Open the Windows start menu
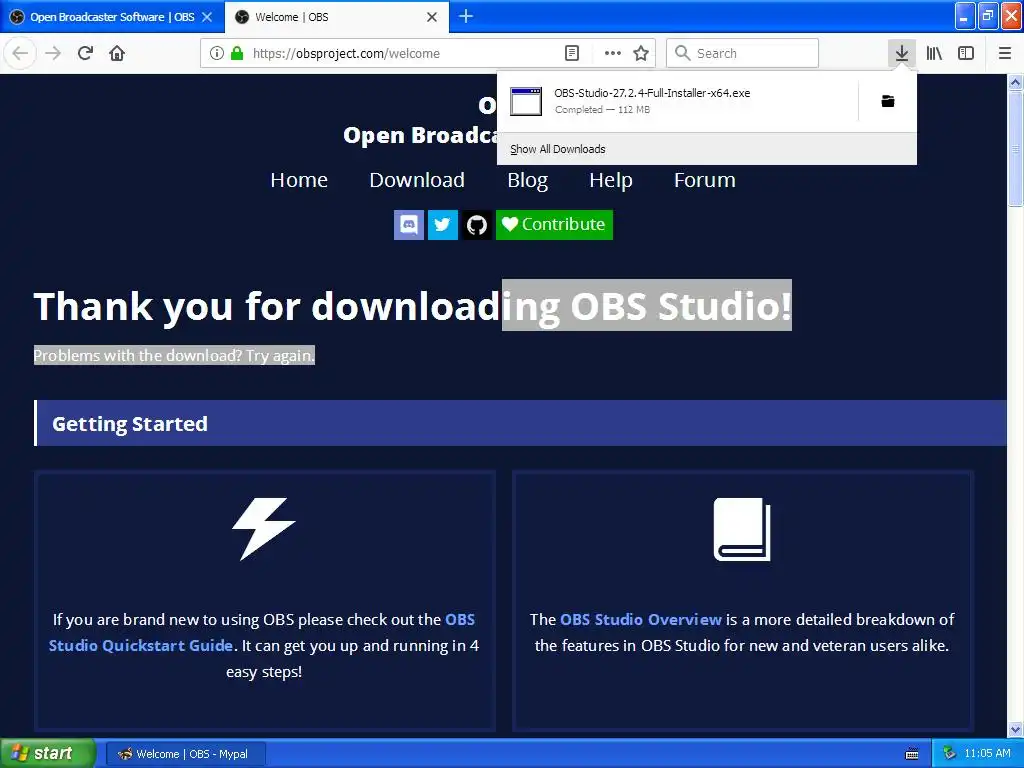This screenshot has width=1024, height=768. [47, 754]
